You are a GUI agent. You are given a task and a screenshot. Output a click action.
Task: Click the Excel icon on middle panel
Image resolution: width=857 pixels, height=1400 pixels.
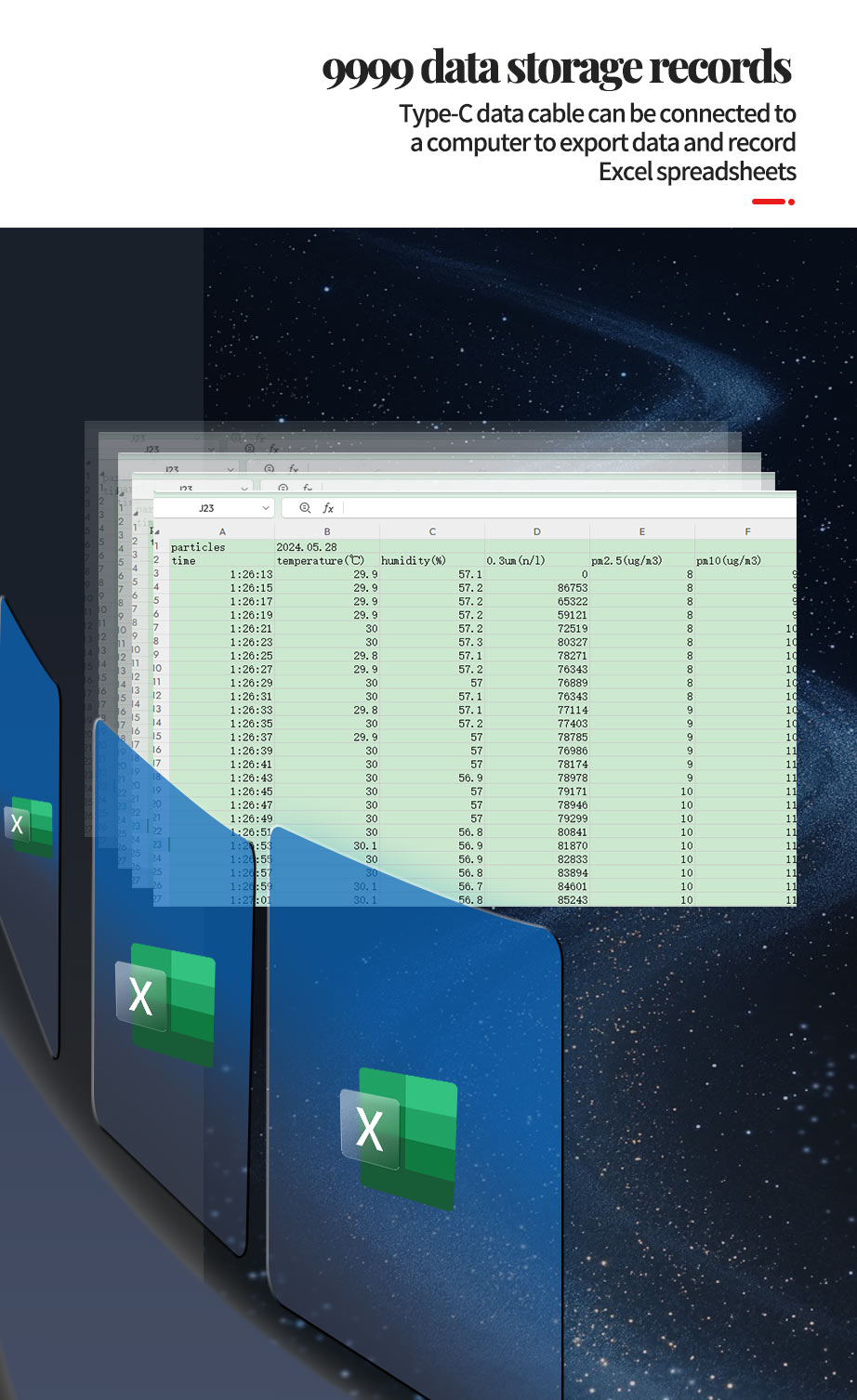[x=165, y=1001]
